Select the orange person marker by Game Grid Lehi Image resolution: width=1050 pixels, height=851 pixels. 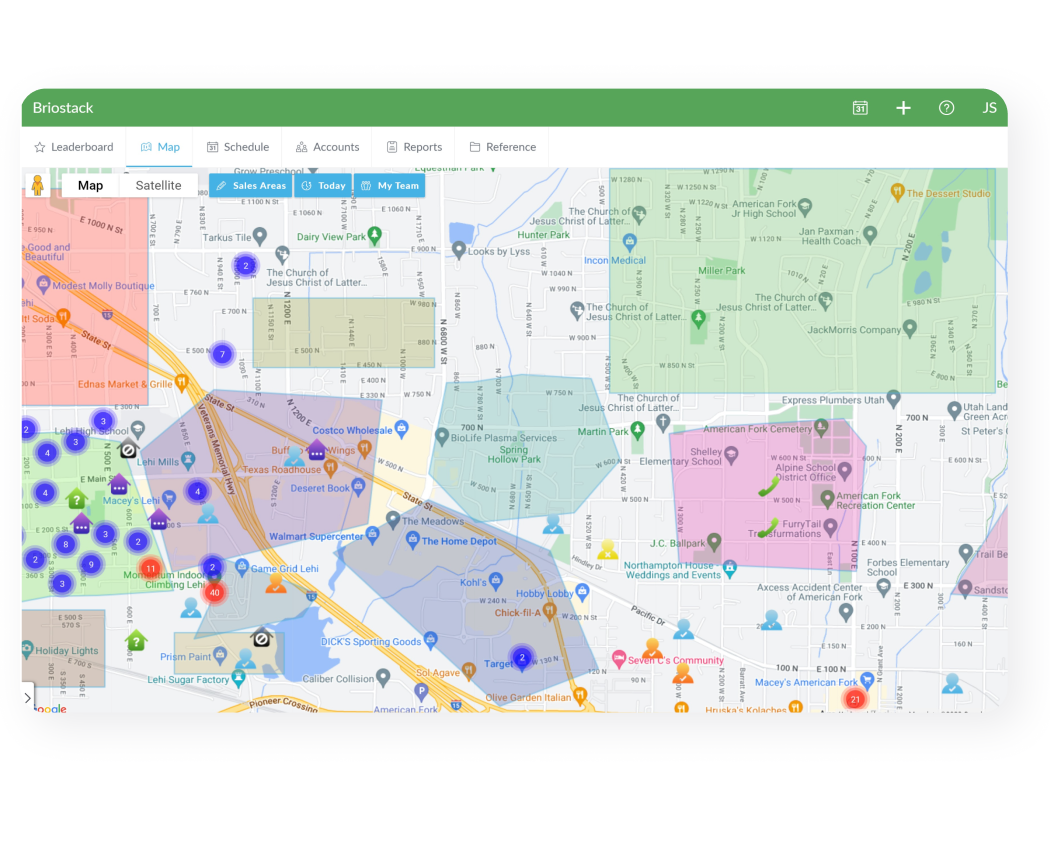tap(276, 583)
